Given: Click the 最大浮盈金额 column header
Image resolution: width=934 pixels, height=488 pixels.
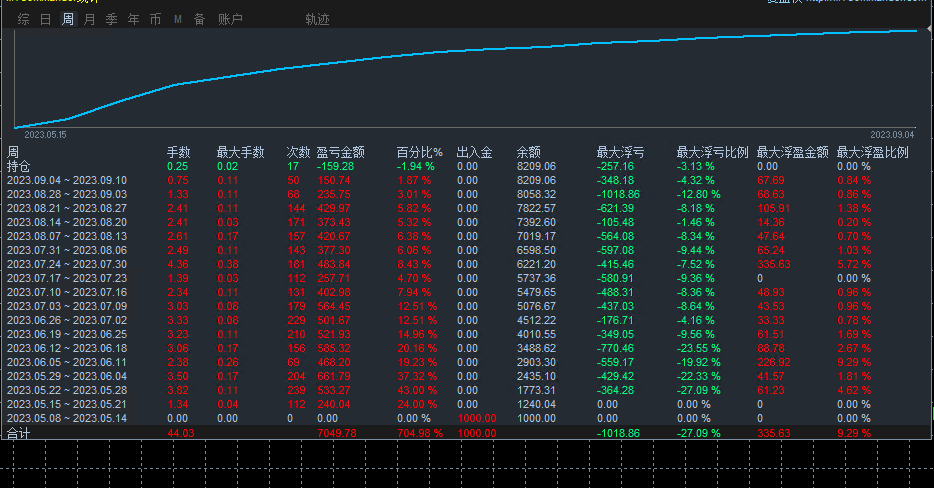Looking at the screenshot, I should pyautogui.click(x=792, y=152).
